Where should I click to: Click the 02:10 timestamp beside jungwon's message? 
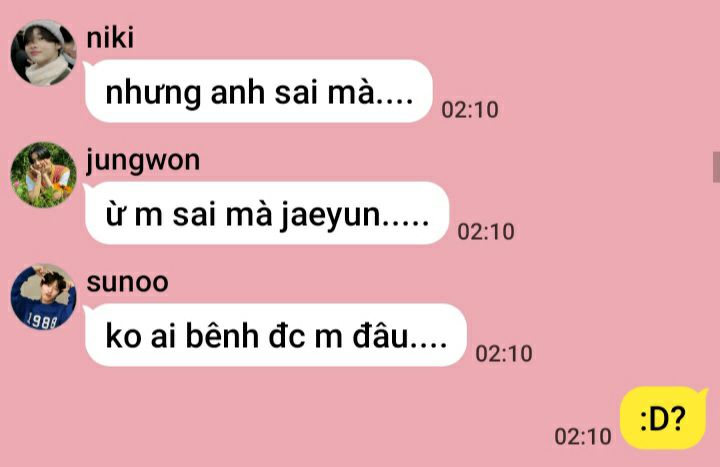(486, 231)
